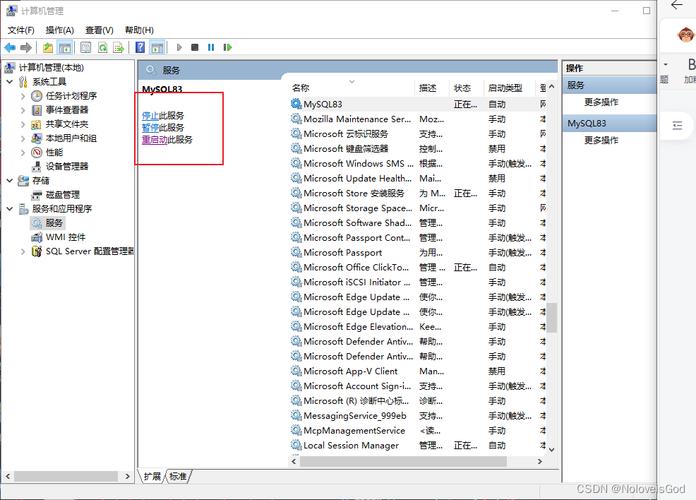Click the Back arrow toolbar icon
The width and height of the screenshot is (696, 500).
click(x=10, y=47)
